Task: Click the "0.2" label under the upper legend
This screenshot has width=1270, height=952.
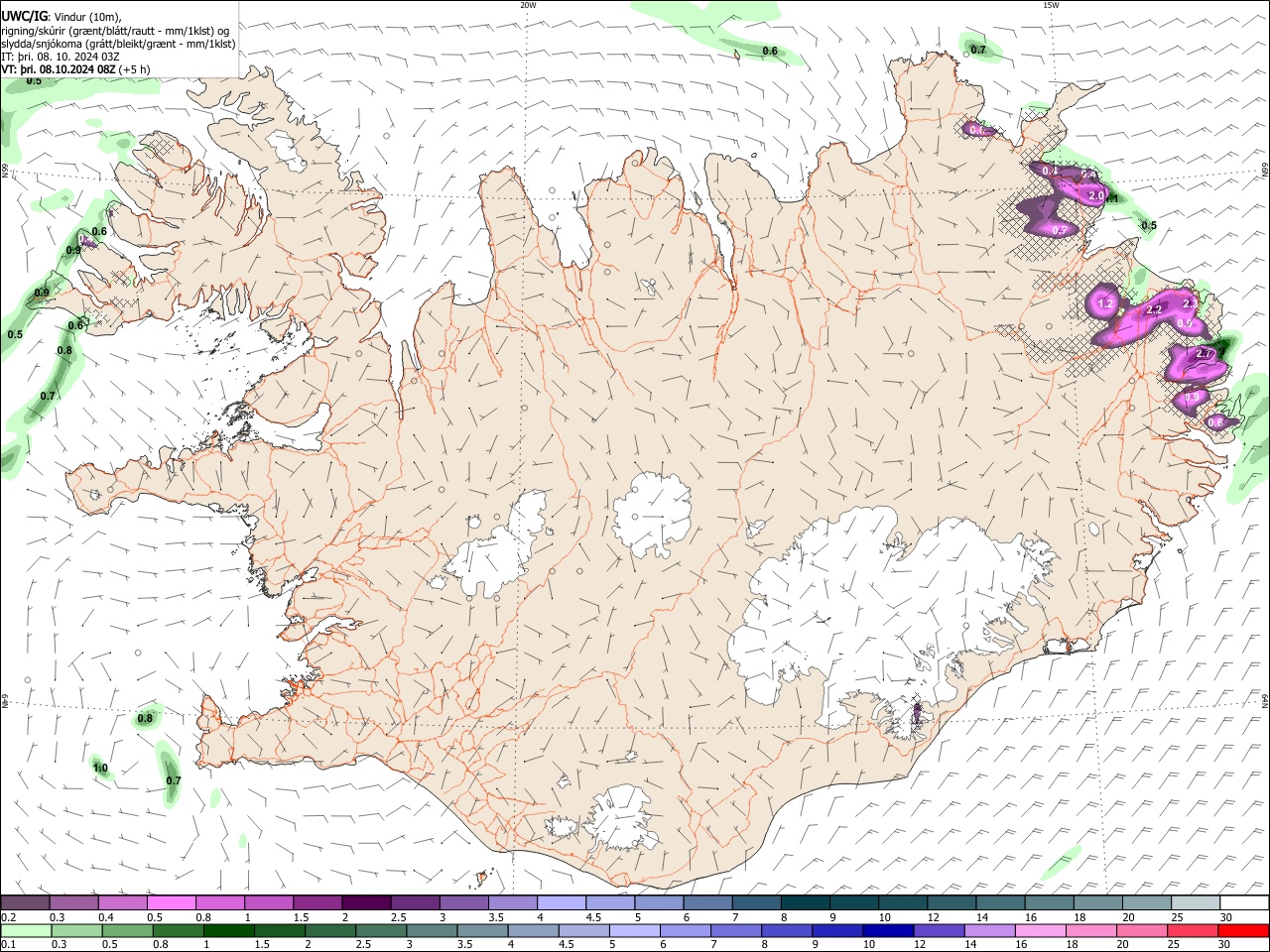Action: coord(7,917)
